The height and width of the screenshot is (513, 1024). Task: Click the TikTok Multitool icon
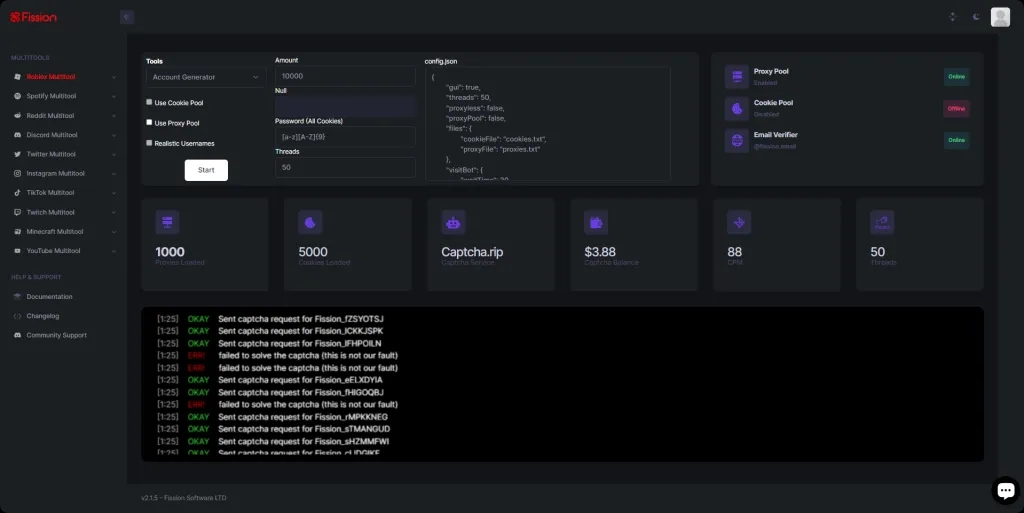point(18,193)
